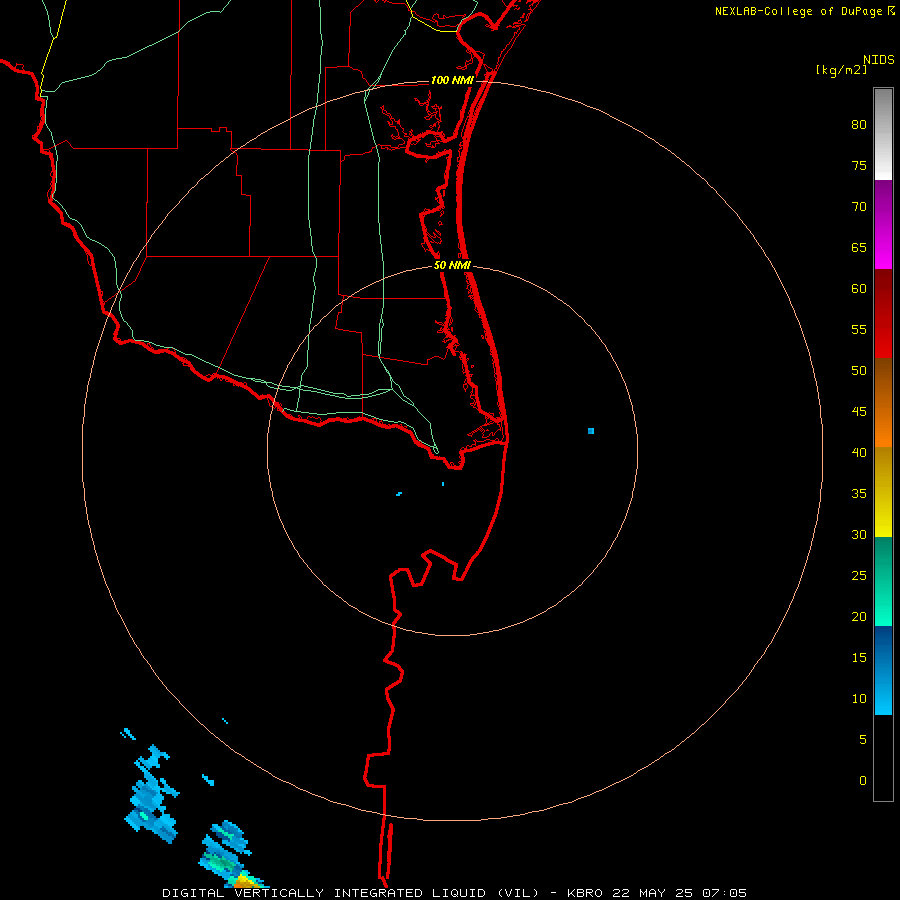
Task: Click the bright red segment of the color scale
Action: pyautogui.click(x=883, y=313)
